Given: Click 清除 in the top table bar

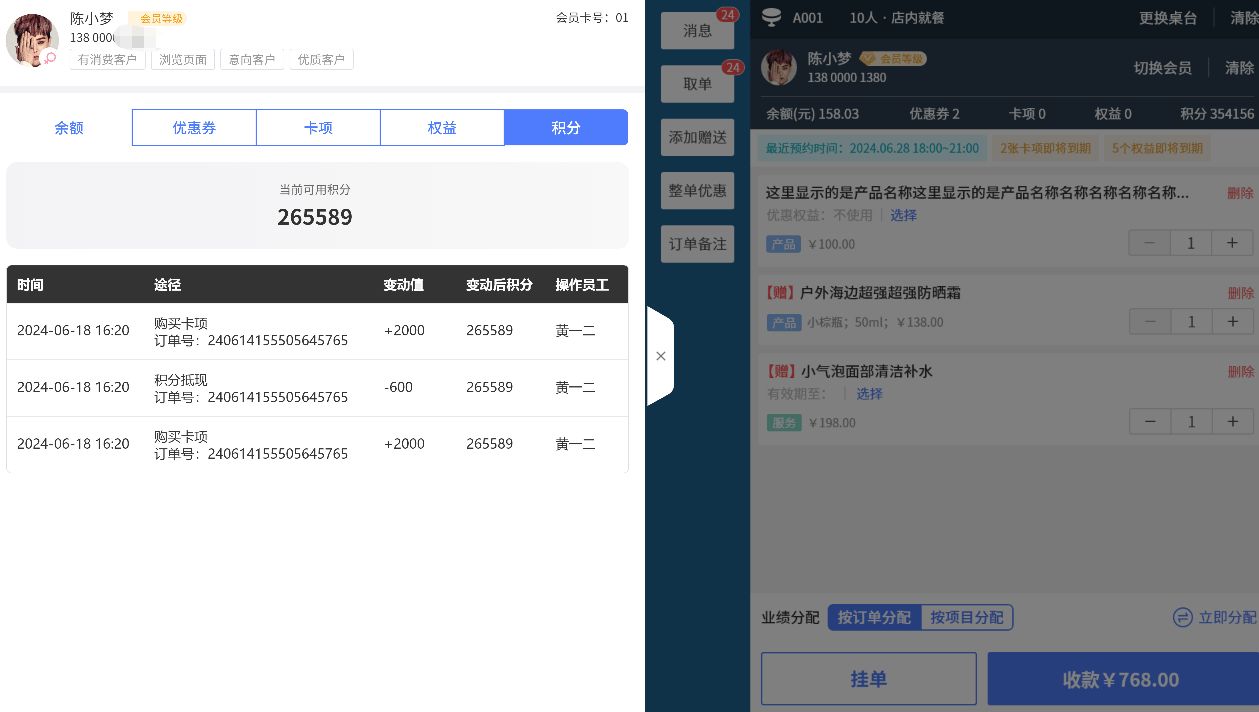Looking at the screenshot, I should 1244,18.
